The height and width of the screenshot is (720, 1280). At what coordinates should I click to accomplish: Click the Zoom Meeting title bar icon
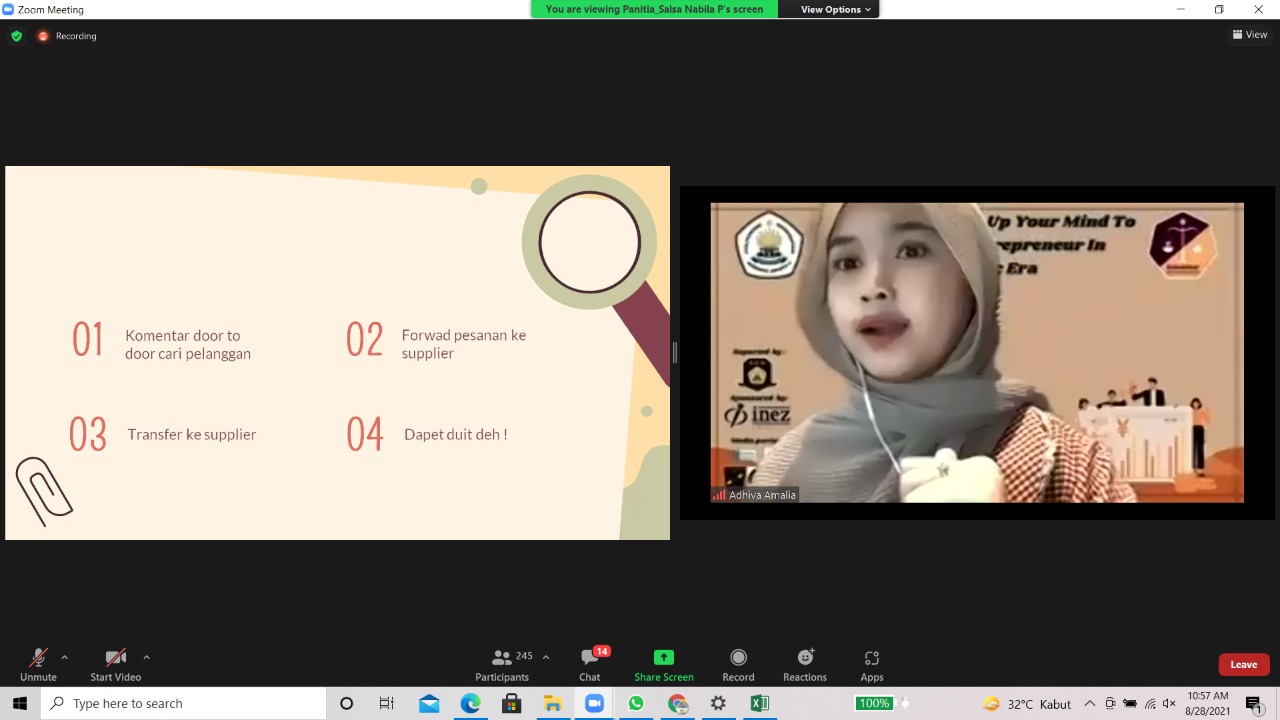(8, 9)
